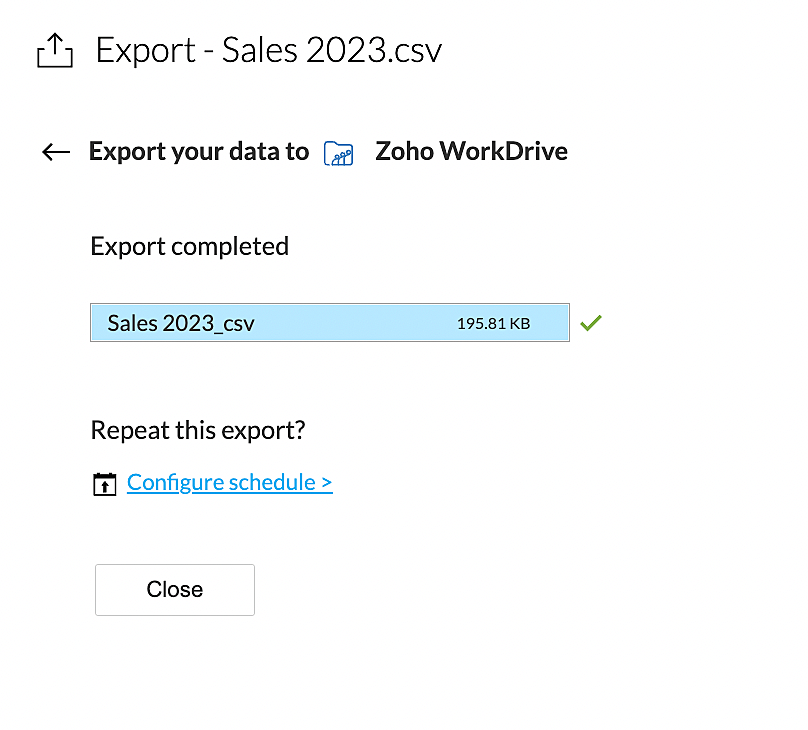The height and width of the screenshot is (730, 808).
Task: Click the "Export completed" status text
Action: coord(189,246)
